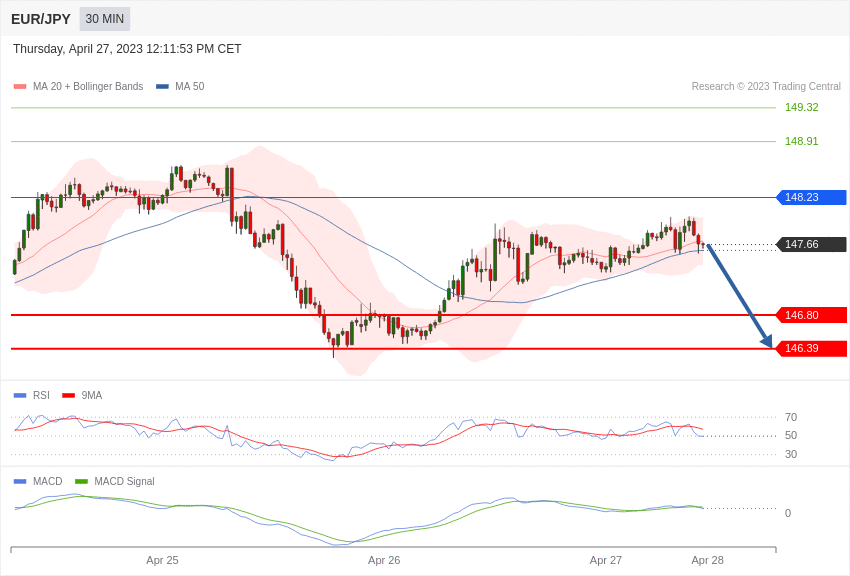The width and height of the screenshot is (850, 576).
Task: Click the 149.32 resistance level label
Action: (801, 107)
